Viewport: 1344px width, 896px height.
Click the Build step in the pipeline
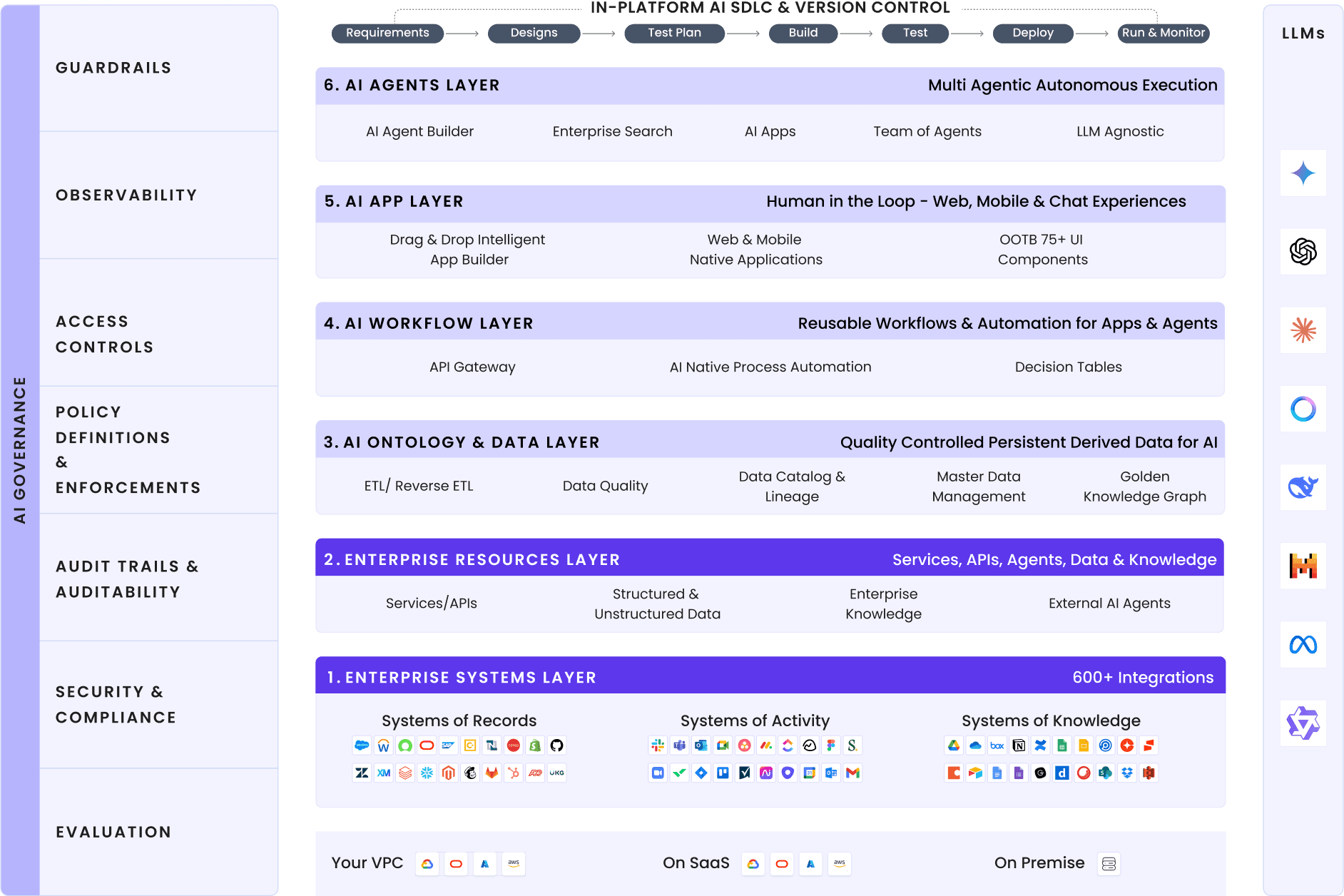(x=803, y=33)
